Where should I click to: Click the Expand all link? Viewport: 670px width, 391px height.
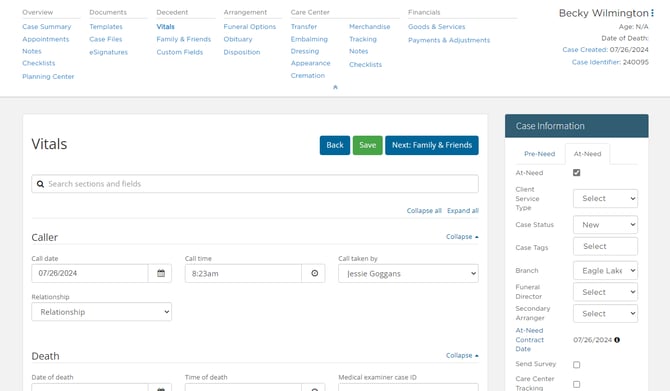click(x=463, y=211)
